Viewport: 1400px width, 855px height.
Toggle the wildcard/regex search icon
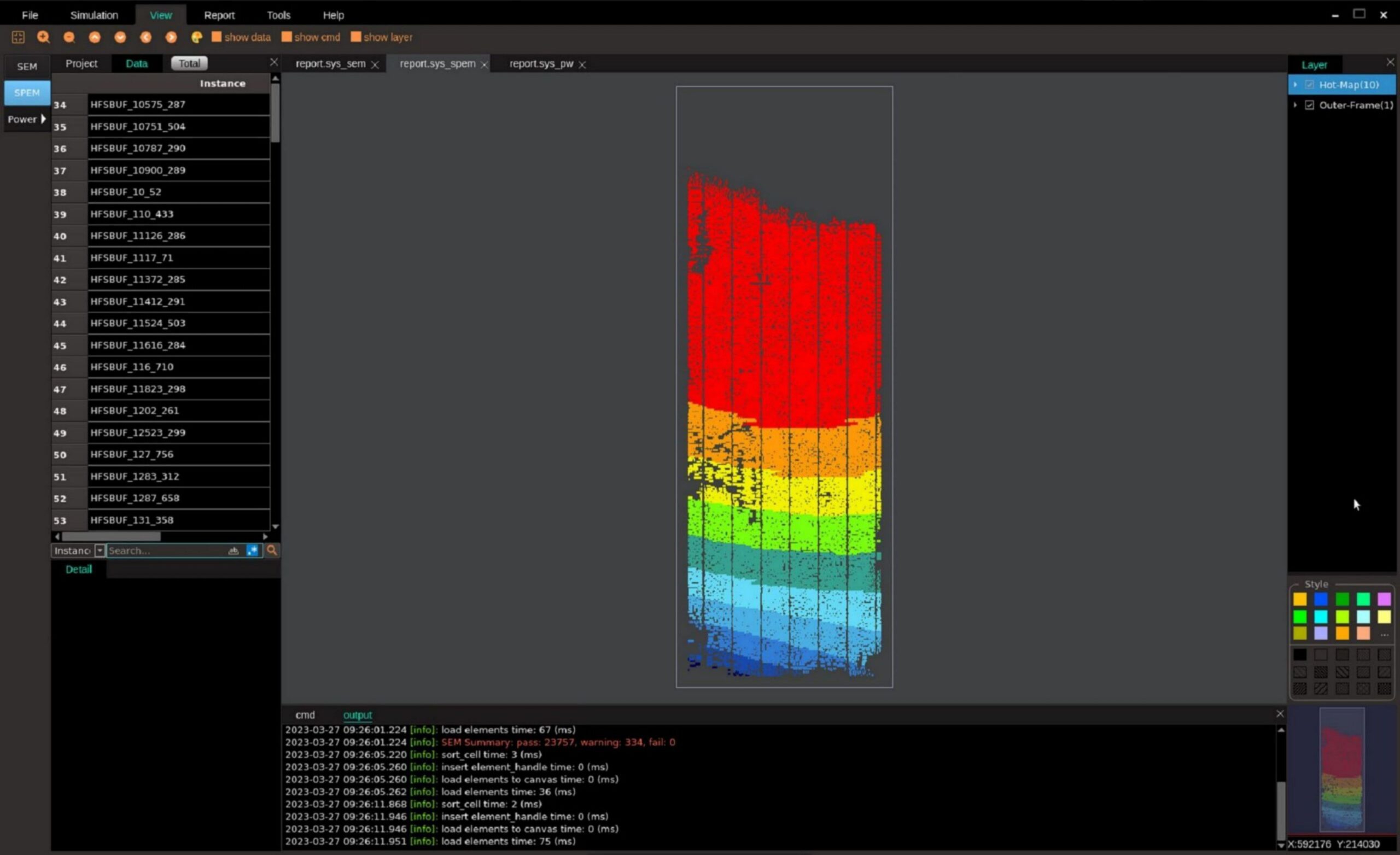tap(252, 551)
